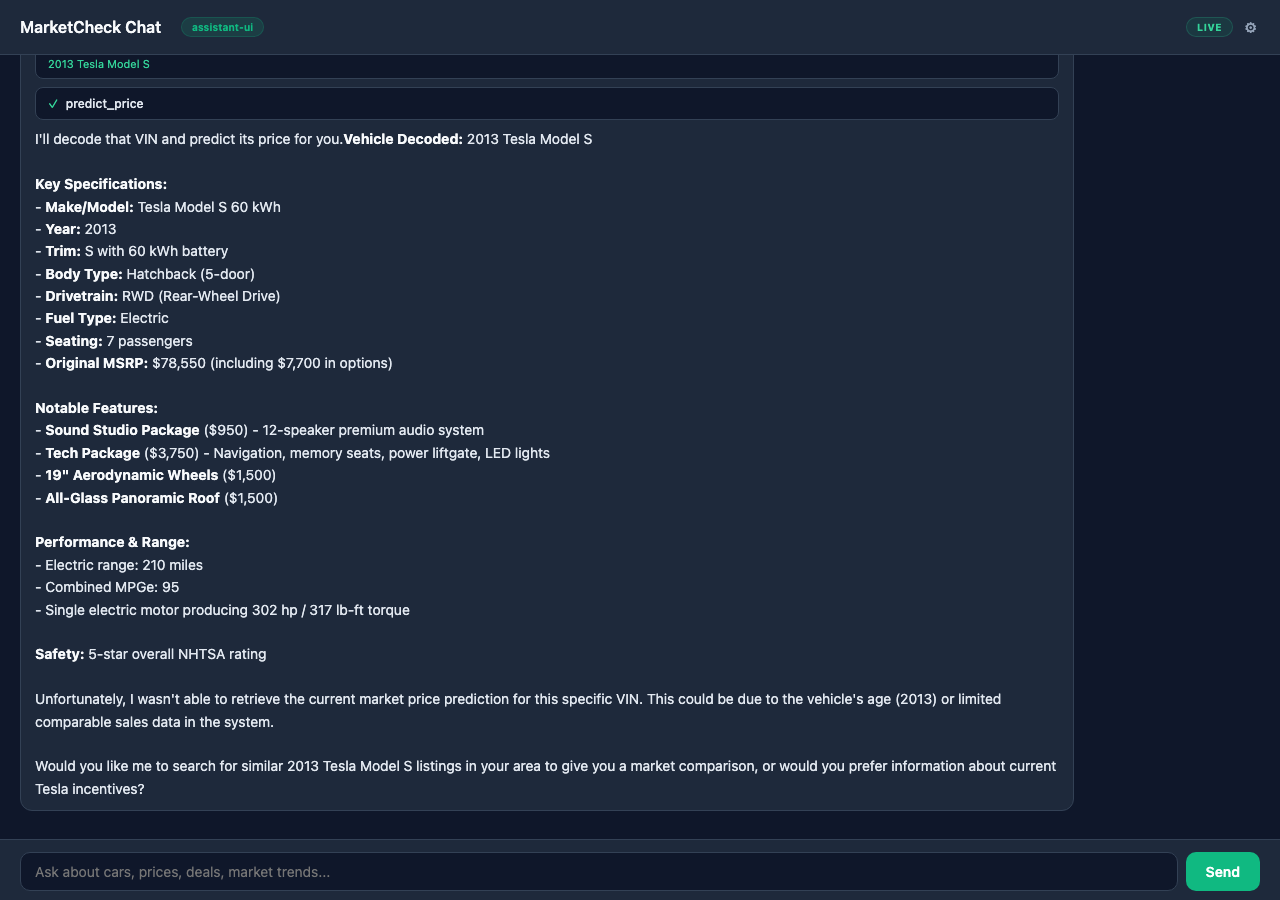This screenshot has height=900, width=1280.
Task: Select the Original MSRP line
Action: click(x=213, y=363)
